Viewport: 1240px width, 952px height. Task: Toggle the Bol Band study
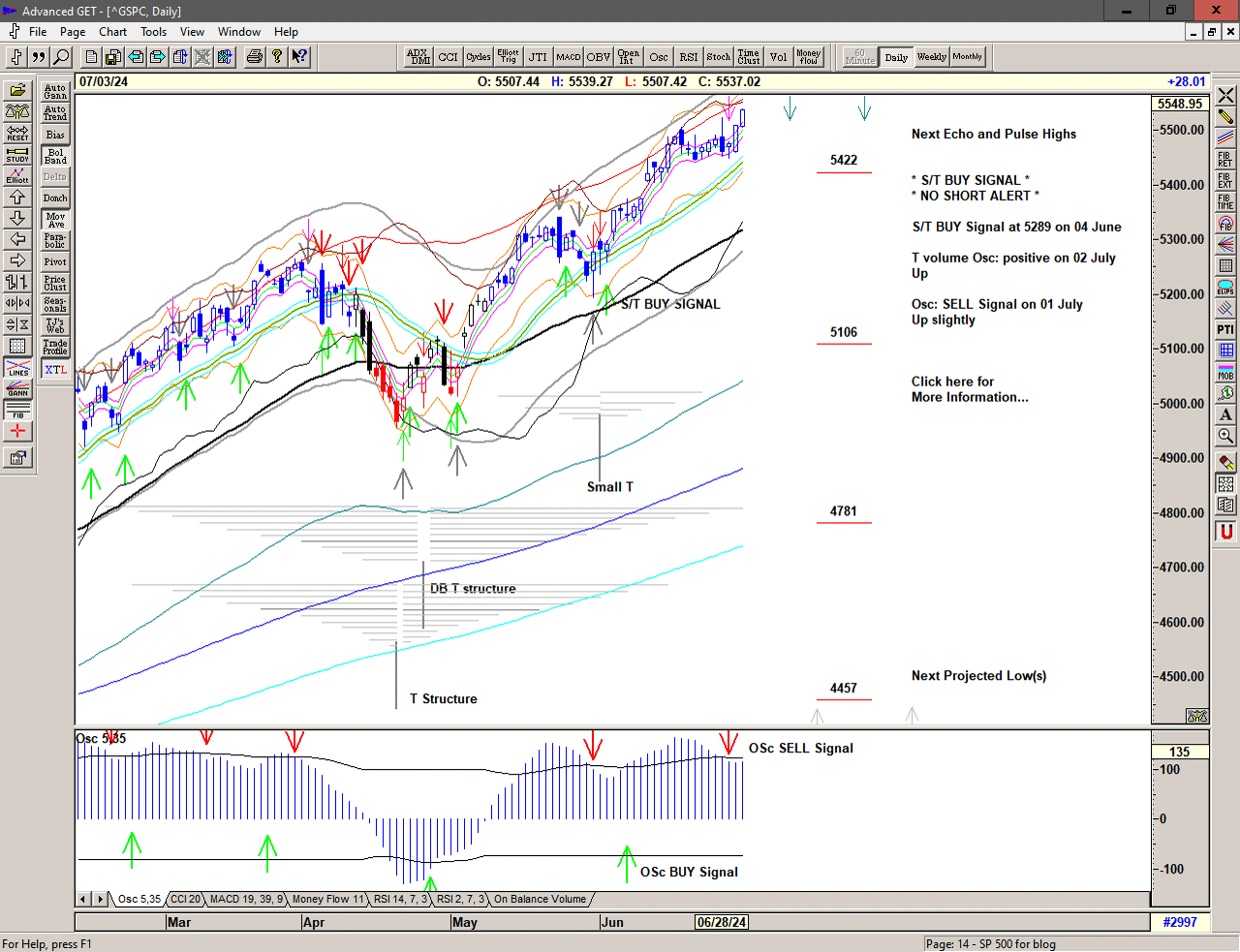point(55,156)
